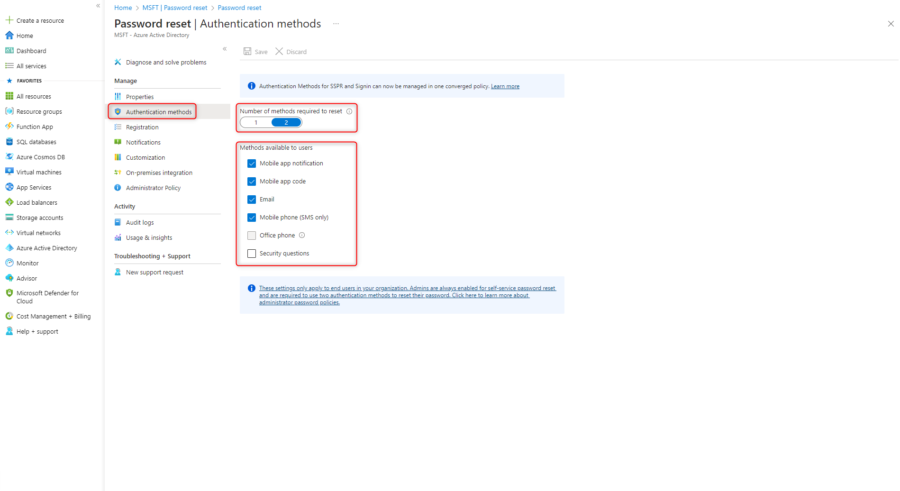The image size is (900, 491).
Task: Click the Azure Cosmos DB sidebar icon
Action: [9, 157]
